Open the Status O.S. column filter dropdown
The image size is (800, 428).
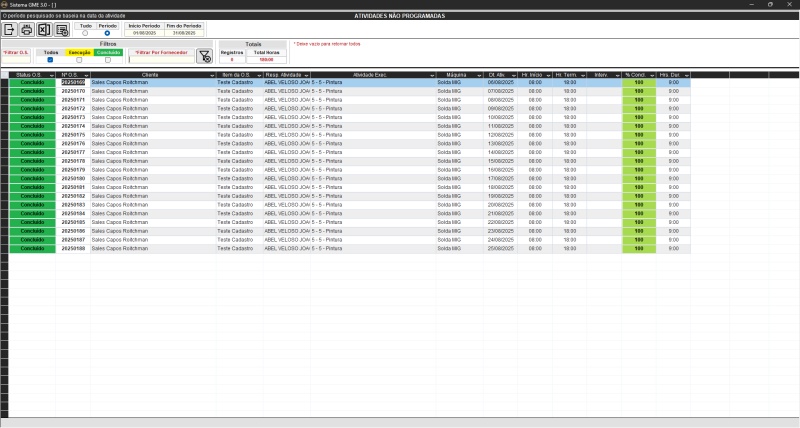tap(50, 75)
